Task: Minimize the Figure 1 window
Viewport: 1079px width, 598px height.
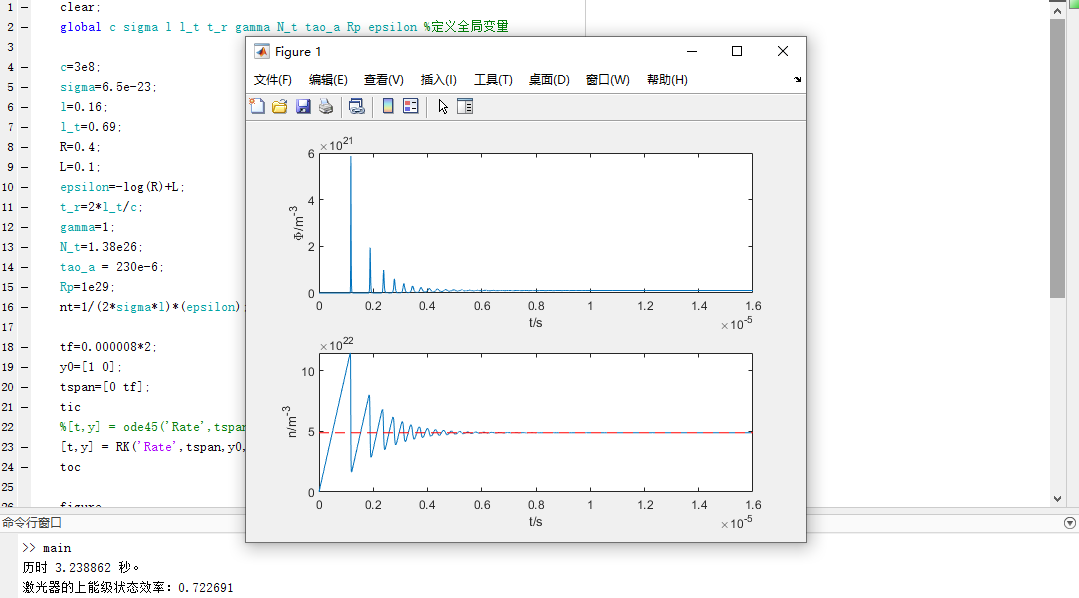Action: 692,52
